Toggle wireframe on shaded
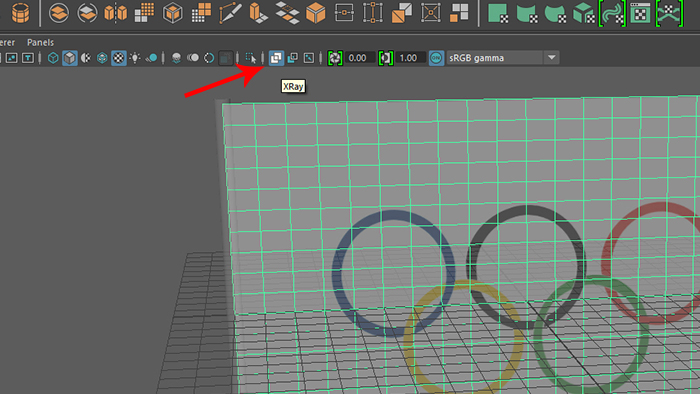Viewport: 700px width, 394px height. click(x=102, y=58)
